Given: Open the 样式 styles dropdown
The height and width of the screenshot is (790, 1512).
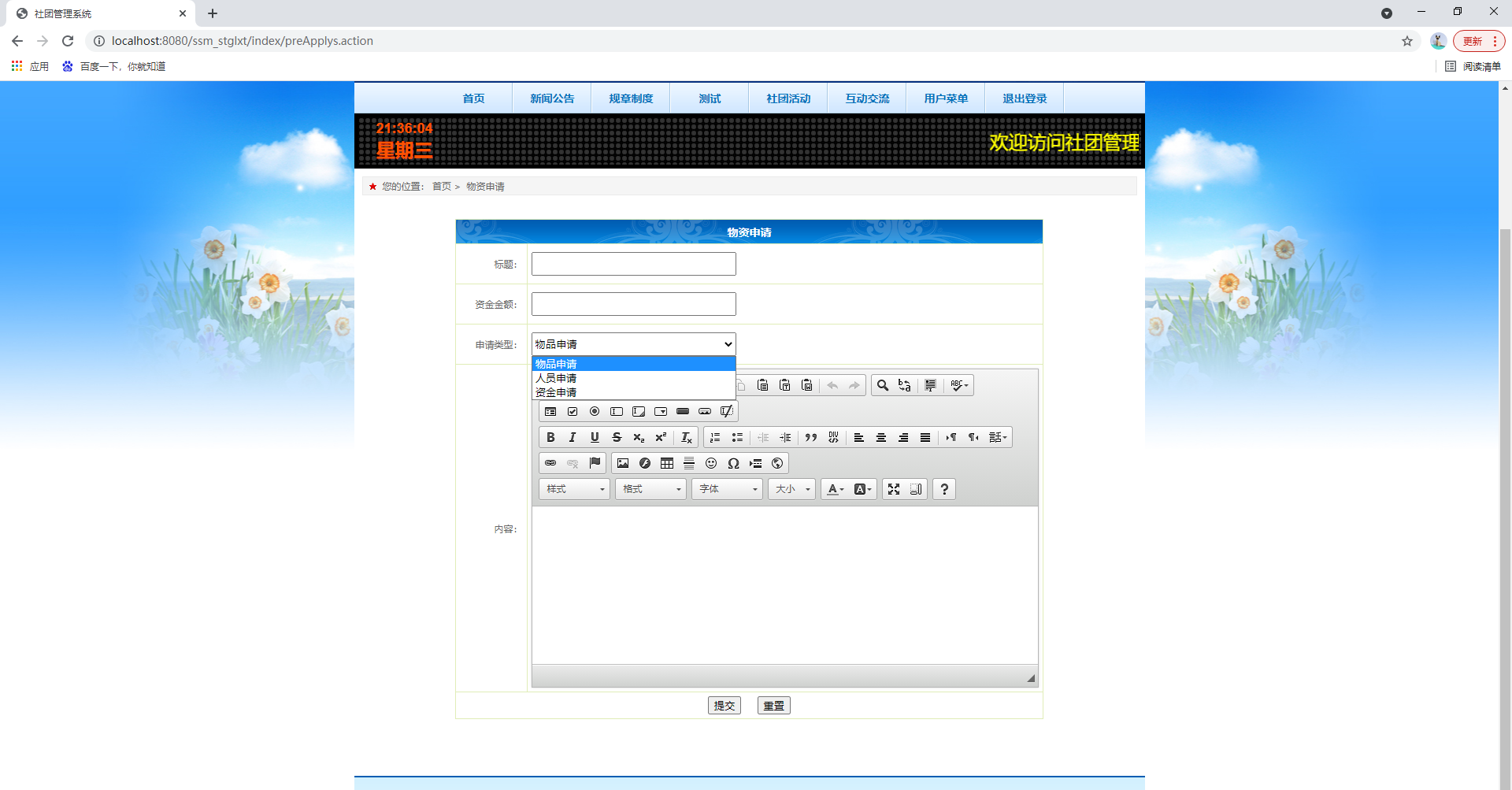Looking at the screenshot, I should tap(575, 489).
